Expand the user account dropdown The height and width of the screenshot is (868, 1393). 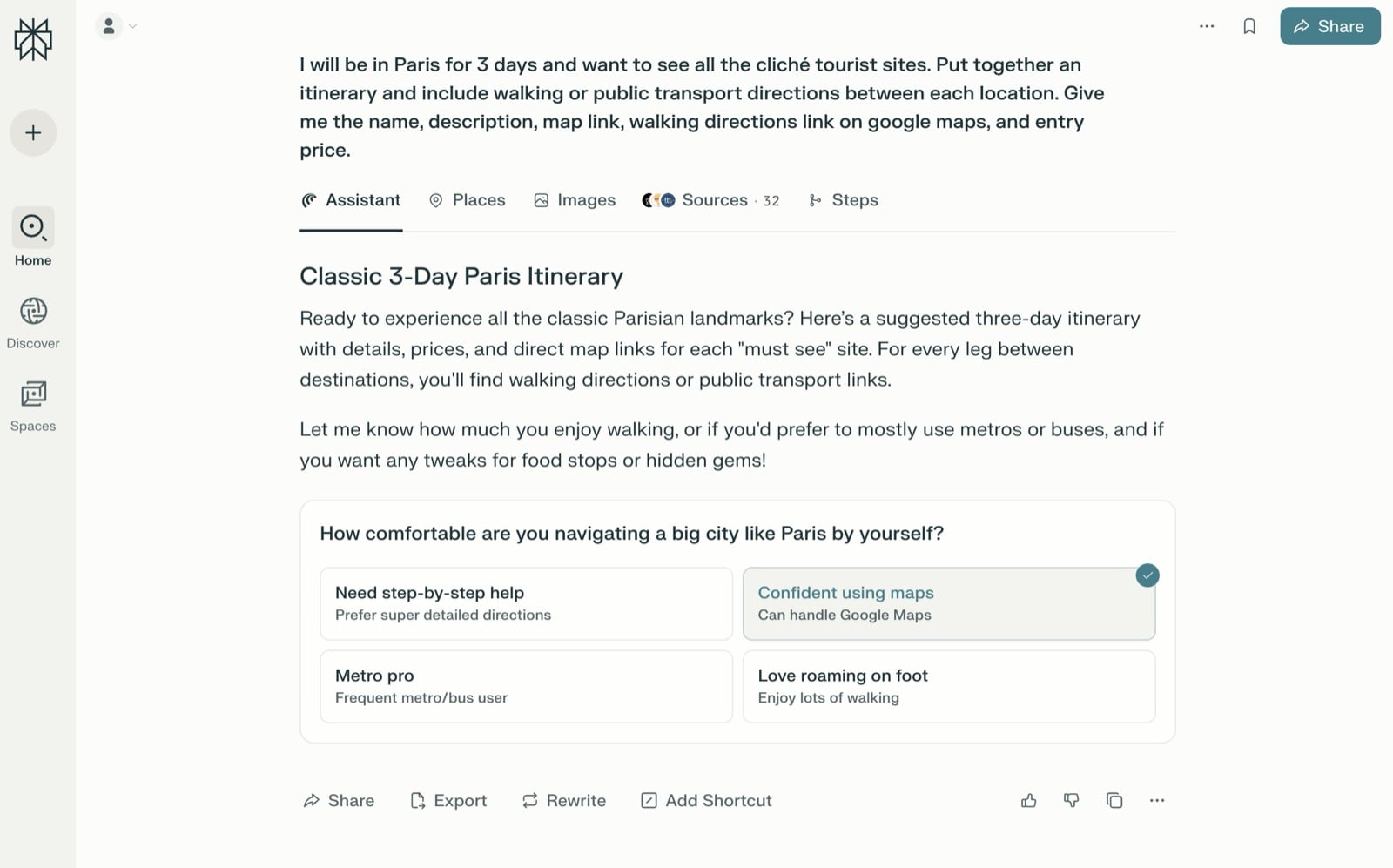117,26
